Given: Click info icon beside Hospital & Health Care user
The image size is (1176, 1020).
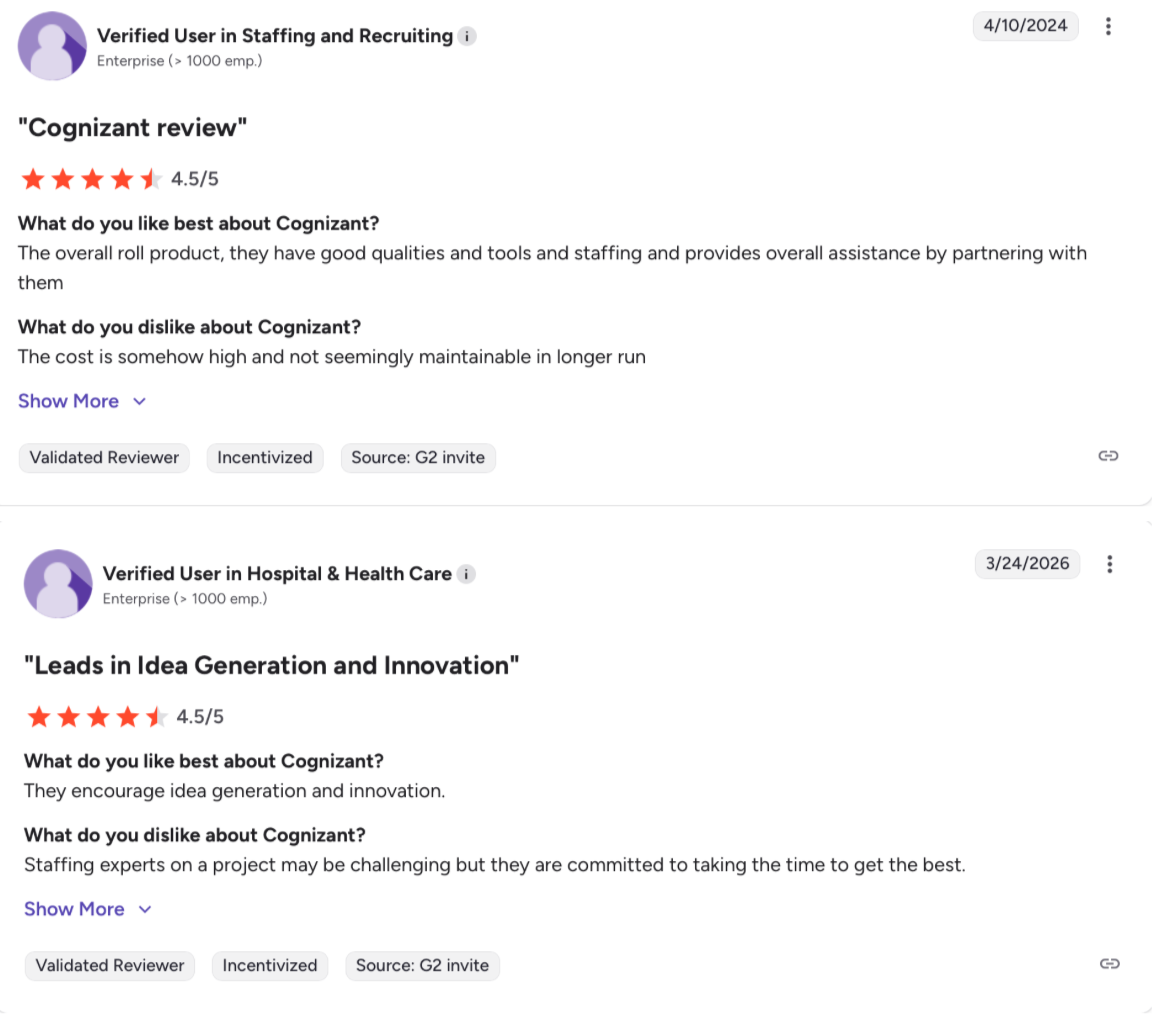Looking at the screenshot, I should (466, 574).
